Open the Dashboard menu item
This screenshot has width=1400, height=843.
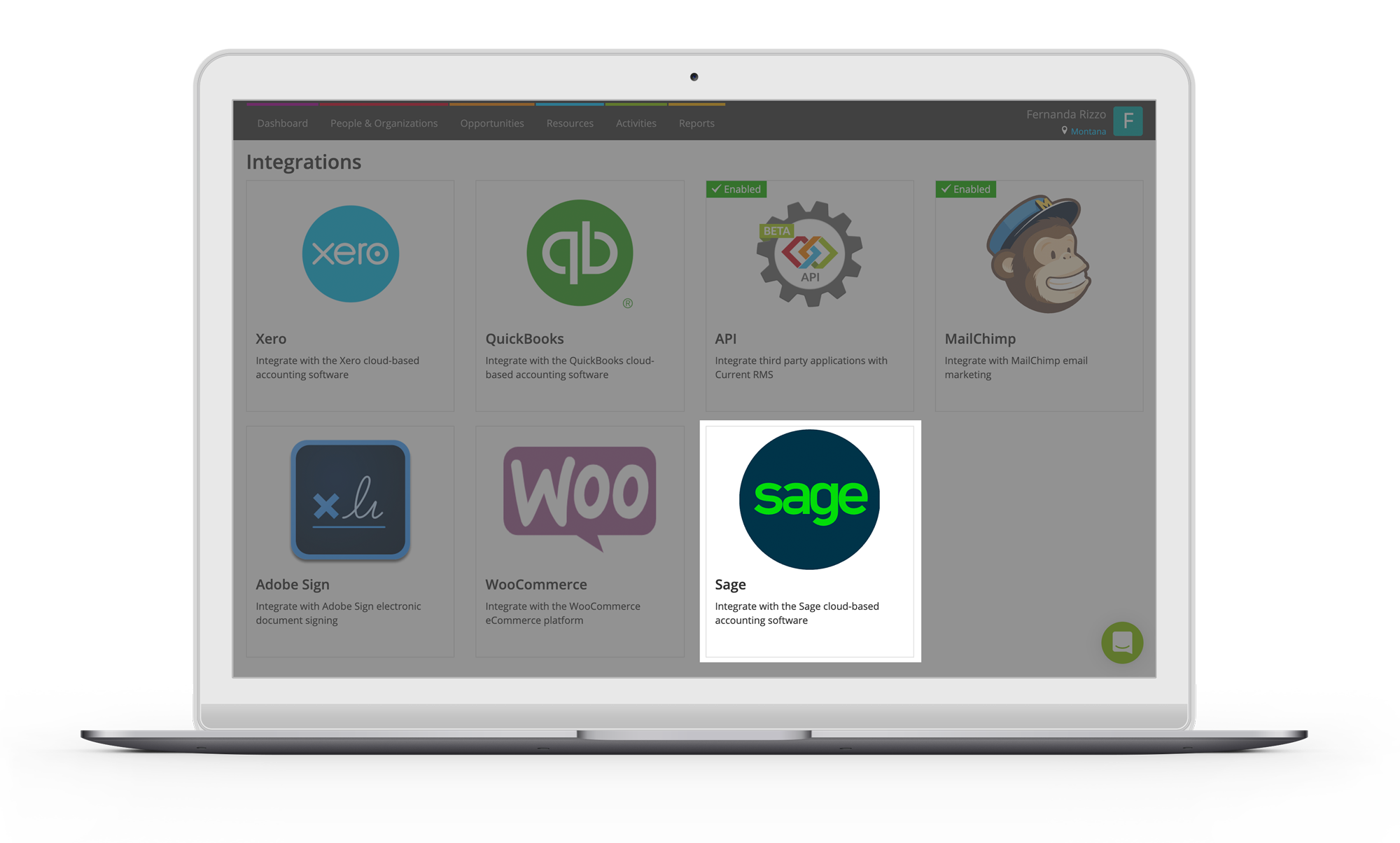coord(280,123)
